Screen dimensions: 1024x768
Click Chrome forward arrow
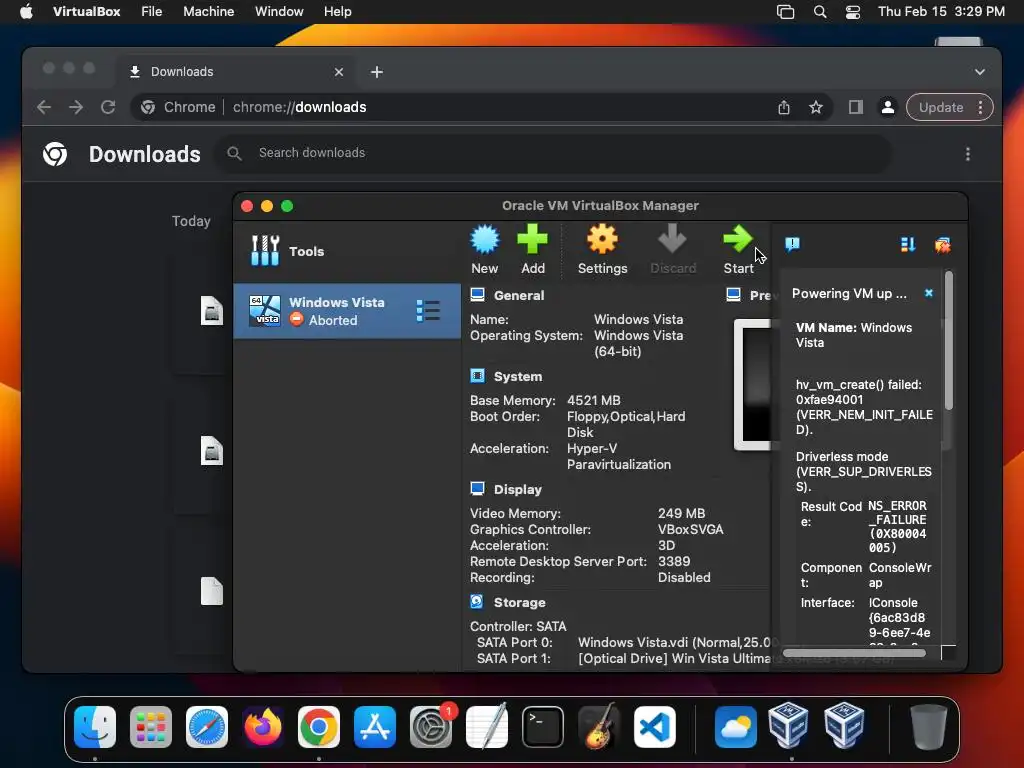pyautogui.click(x=76, y=107)
